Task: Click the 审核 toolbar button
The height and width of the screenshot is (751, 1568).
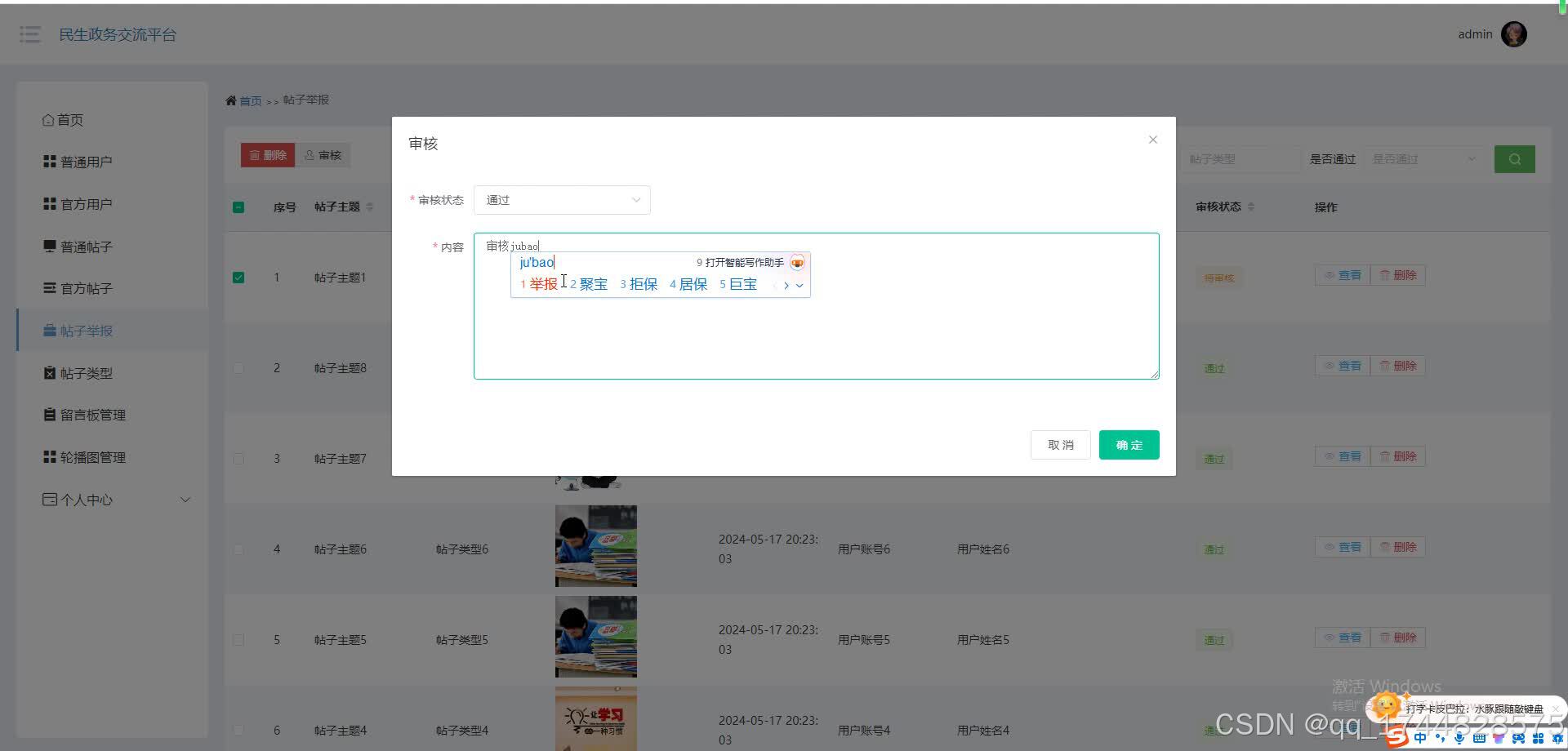Action: (323, 155)
